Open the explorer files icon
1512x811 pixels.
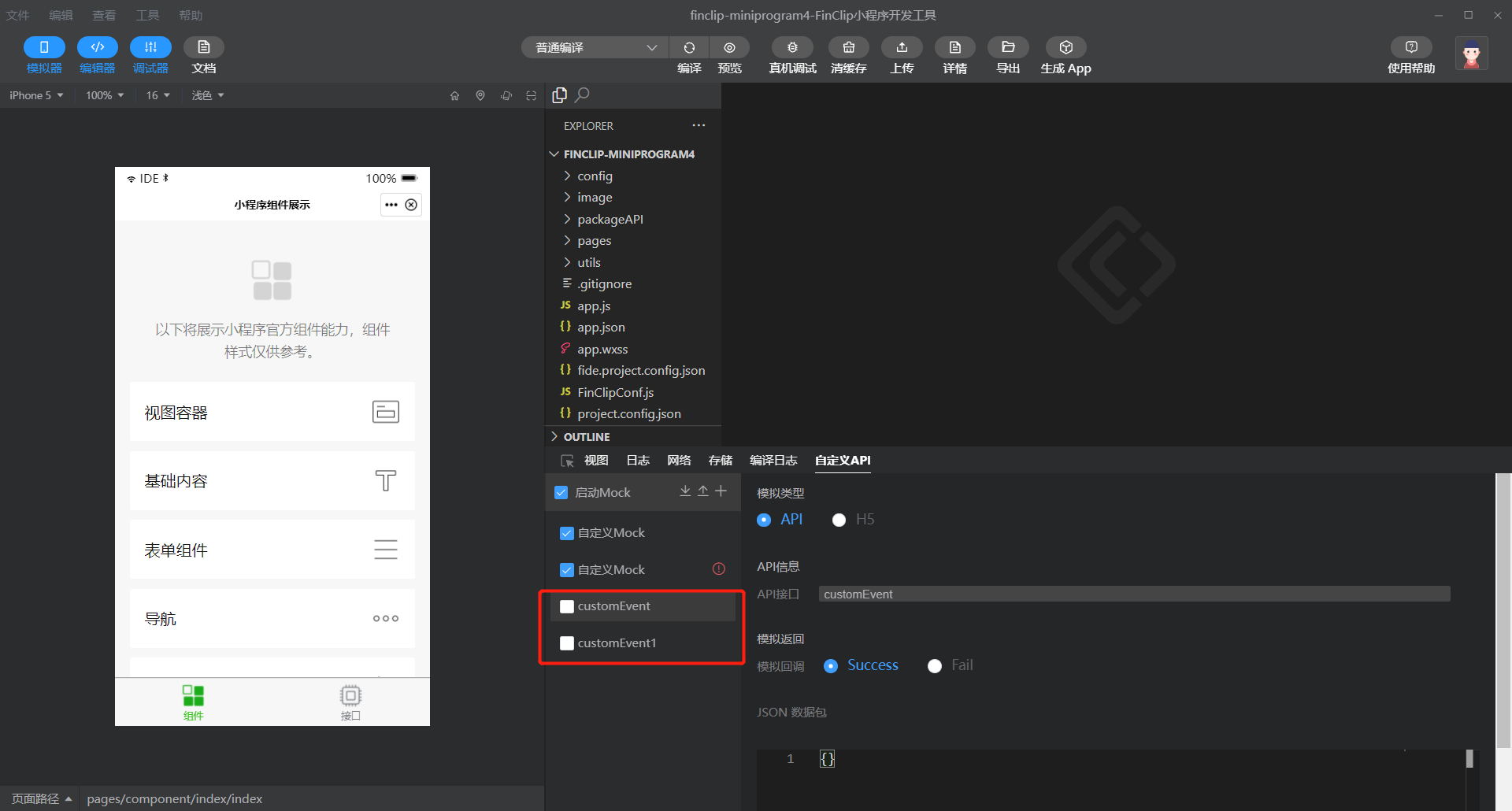point(560,95)
